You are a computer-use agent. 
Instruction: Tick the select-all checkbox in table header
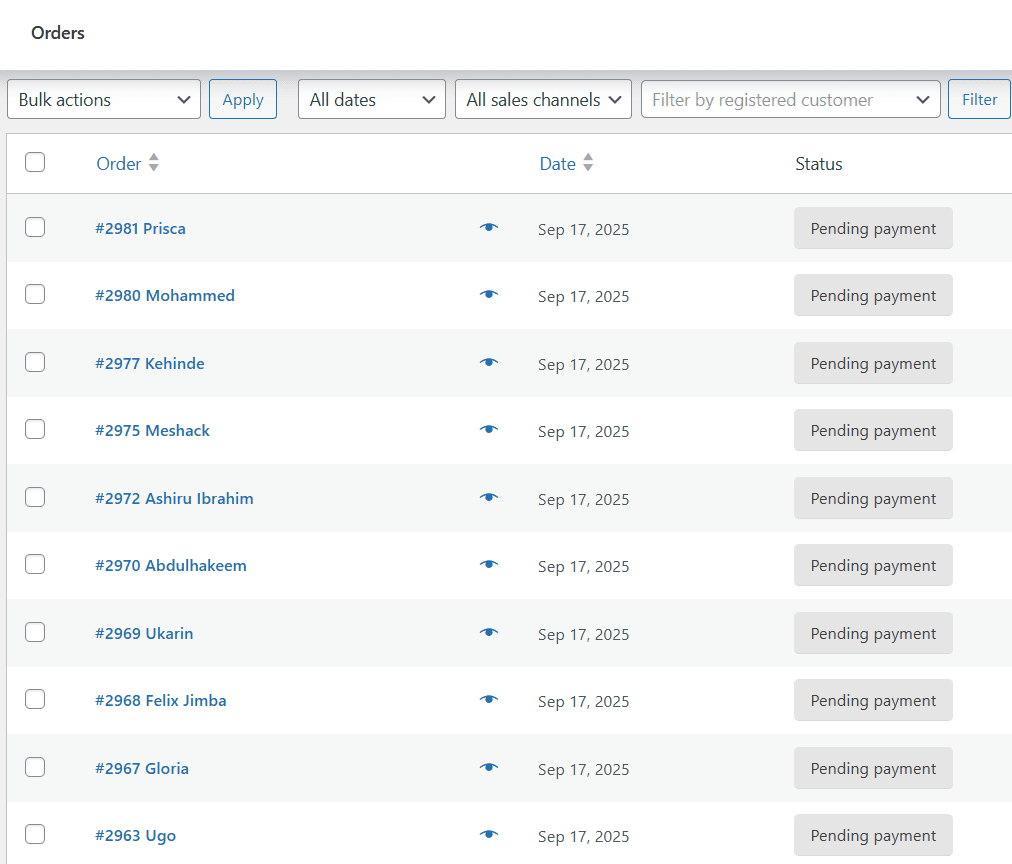(35, 162)
